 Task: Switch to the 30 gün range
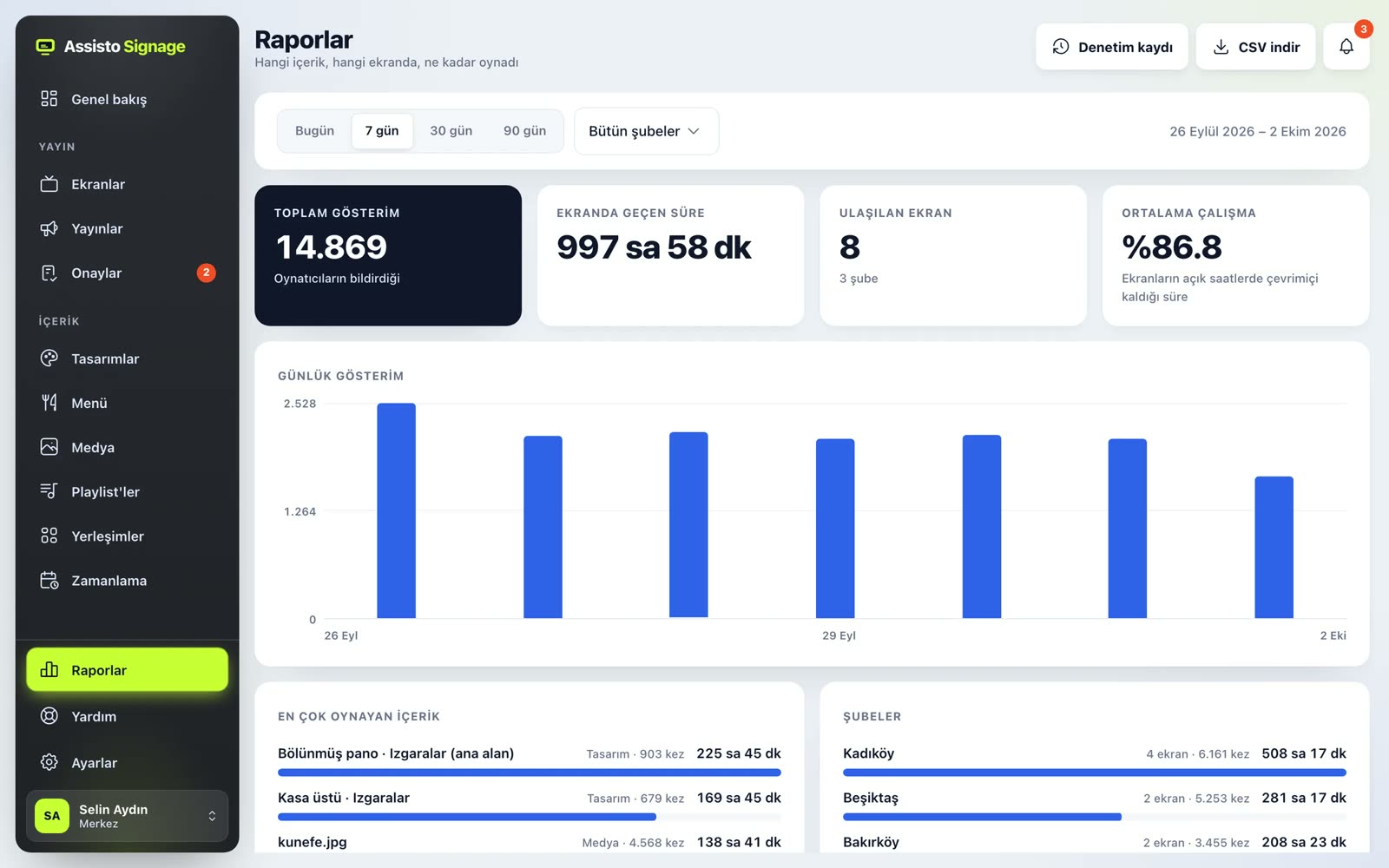coord(451,131)
